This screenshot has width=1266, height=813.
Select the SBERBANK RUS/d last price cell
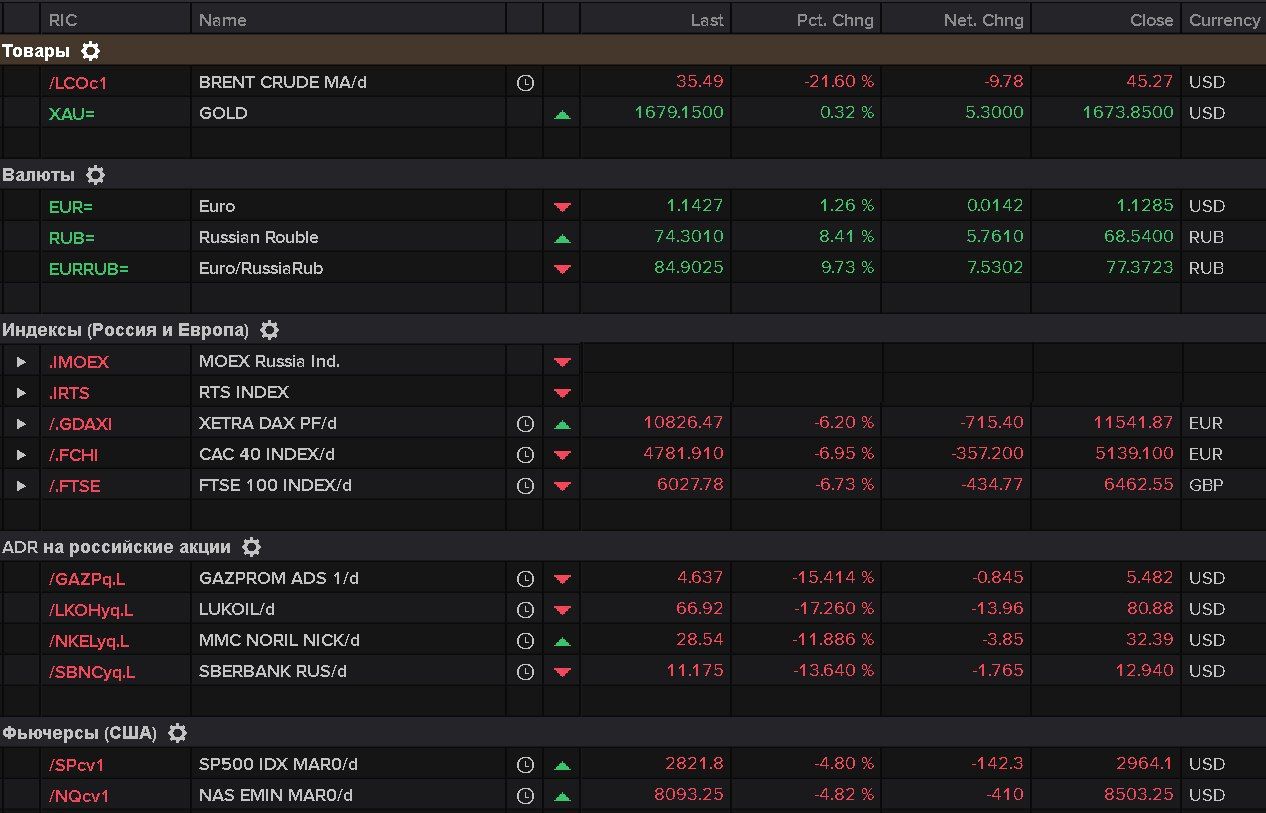coord(694,671)
